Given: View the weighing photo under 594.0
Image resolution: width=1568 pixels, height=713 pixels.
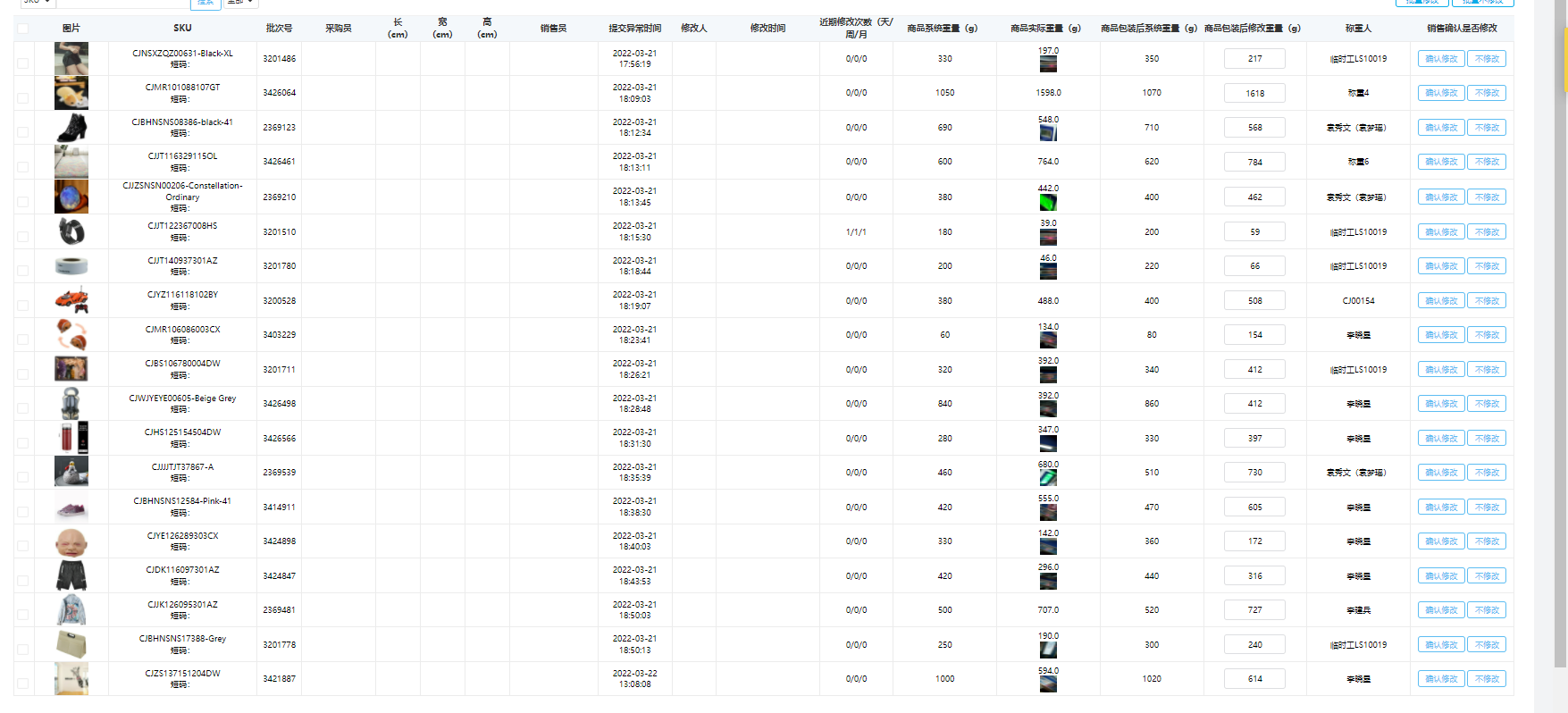Looking at the screenshot, I should coord(1048,684).
